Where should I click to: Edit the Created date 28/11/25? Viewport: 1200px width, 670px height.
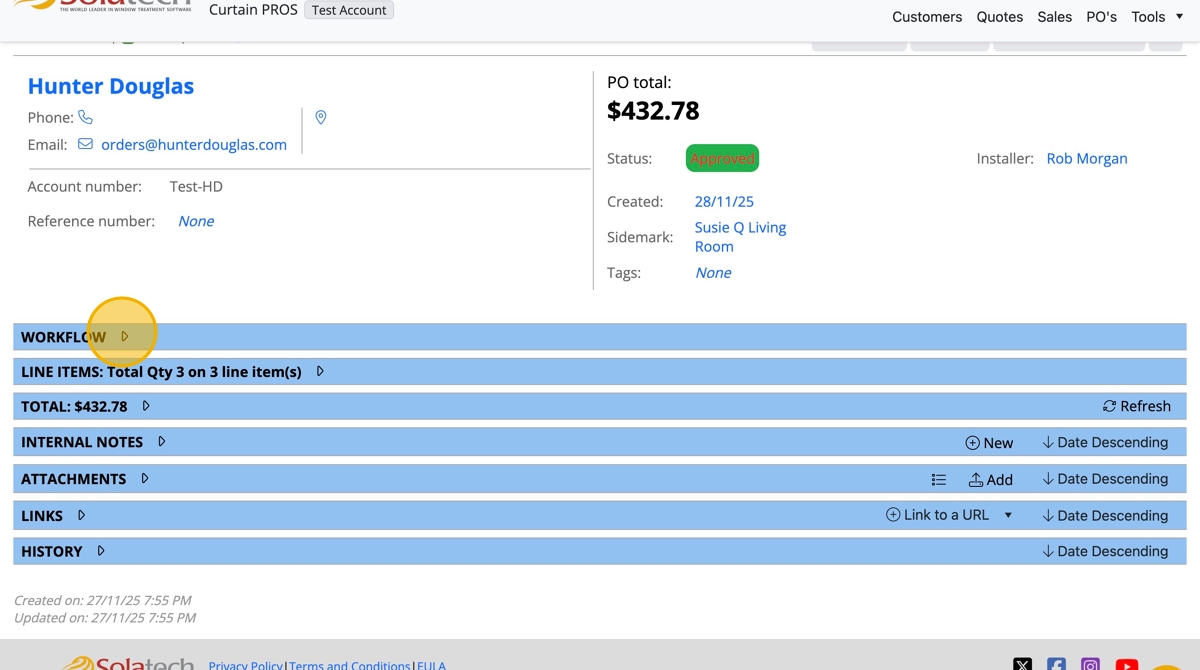click(x=724, y=201)
